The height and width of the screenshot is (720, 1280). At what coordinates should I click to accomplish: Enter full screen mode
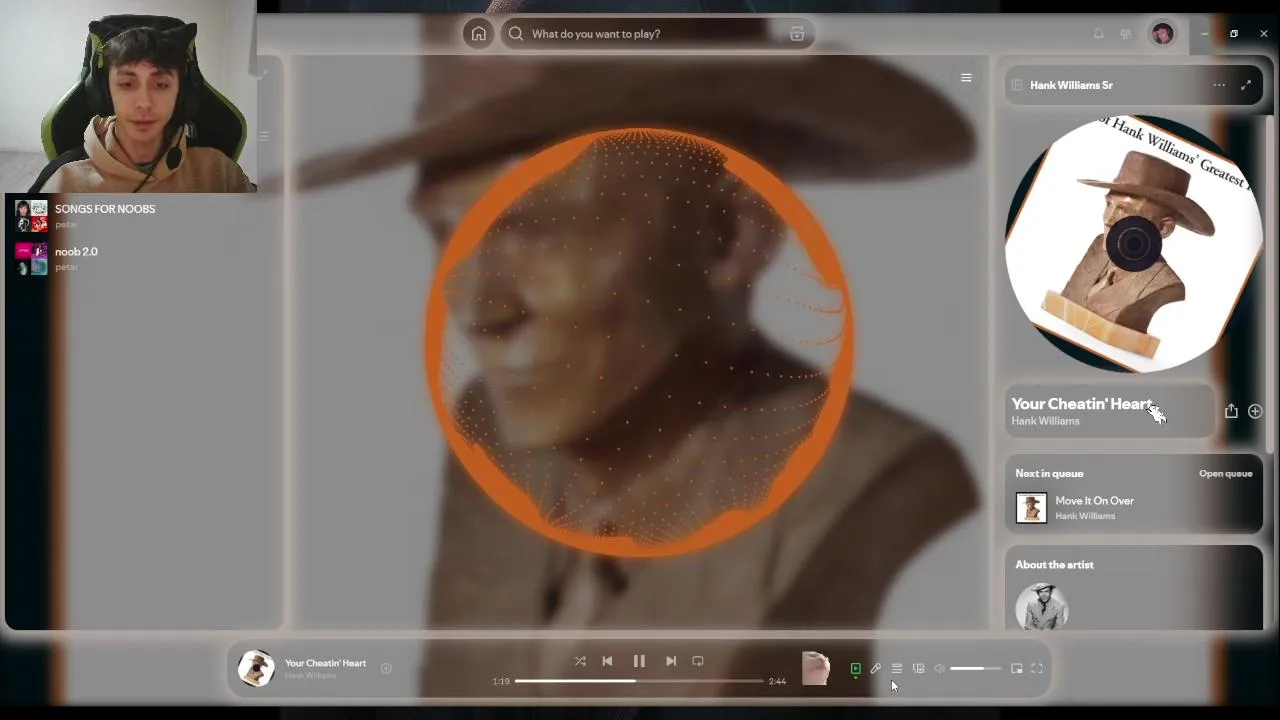pyautogui.click(x=1037, y=669)
